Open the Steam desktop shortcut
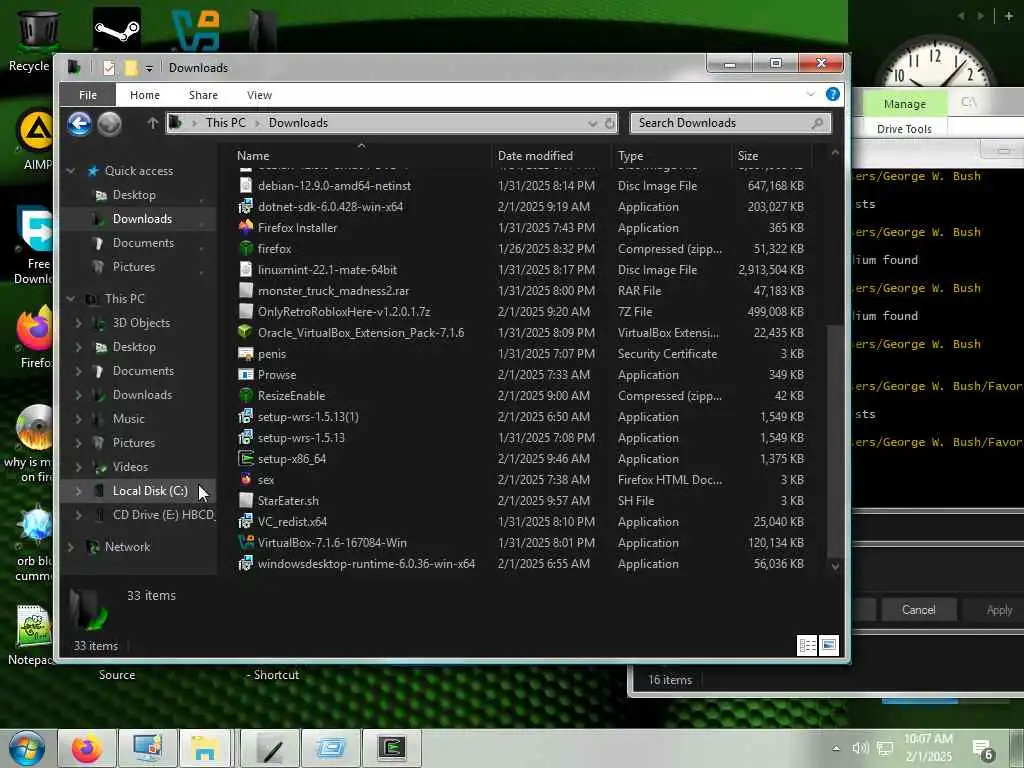 pyautogui.click(x=116, y=29)
